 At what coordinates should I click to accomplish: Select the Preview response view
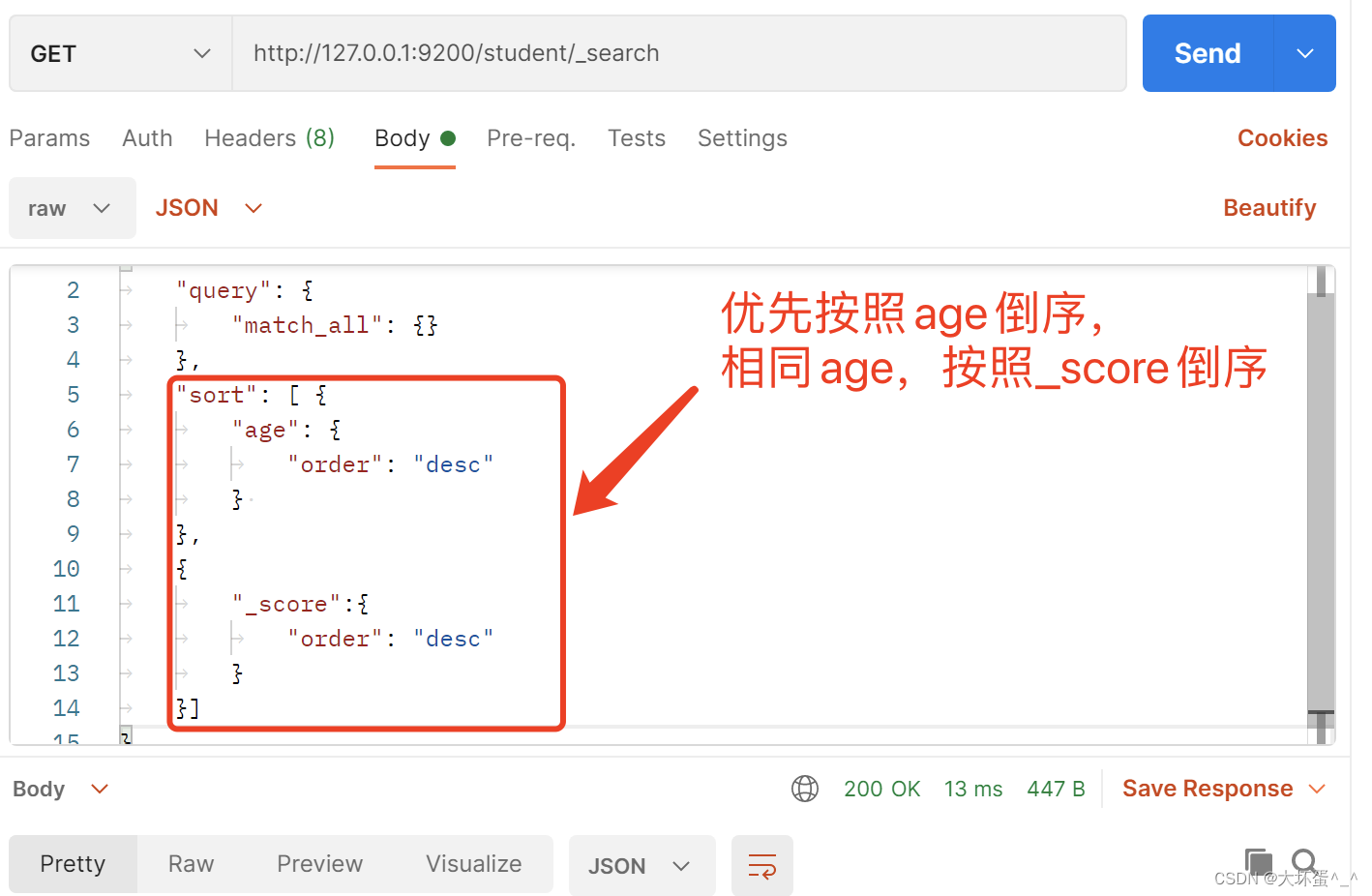point(319,864)
